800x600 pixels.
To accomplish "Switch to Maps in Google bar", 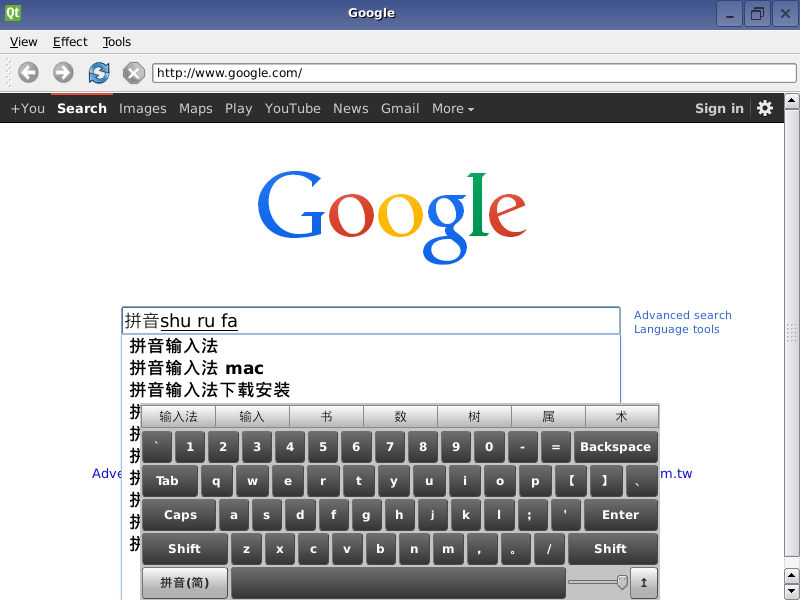I will tap(195, 109).
